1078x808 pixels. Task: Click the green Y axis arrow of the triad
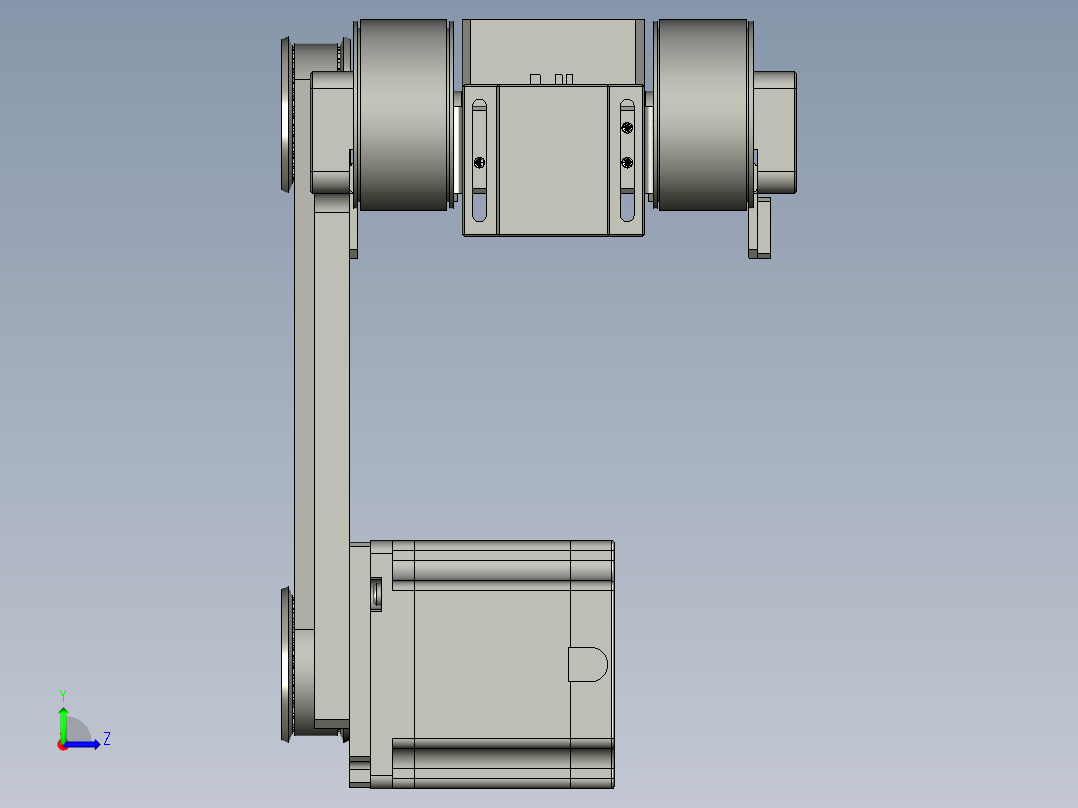click(x=63, y=723)
